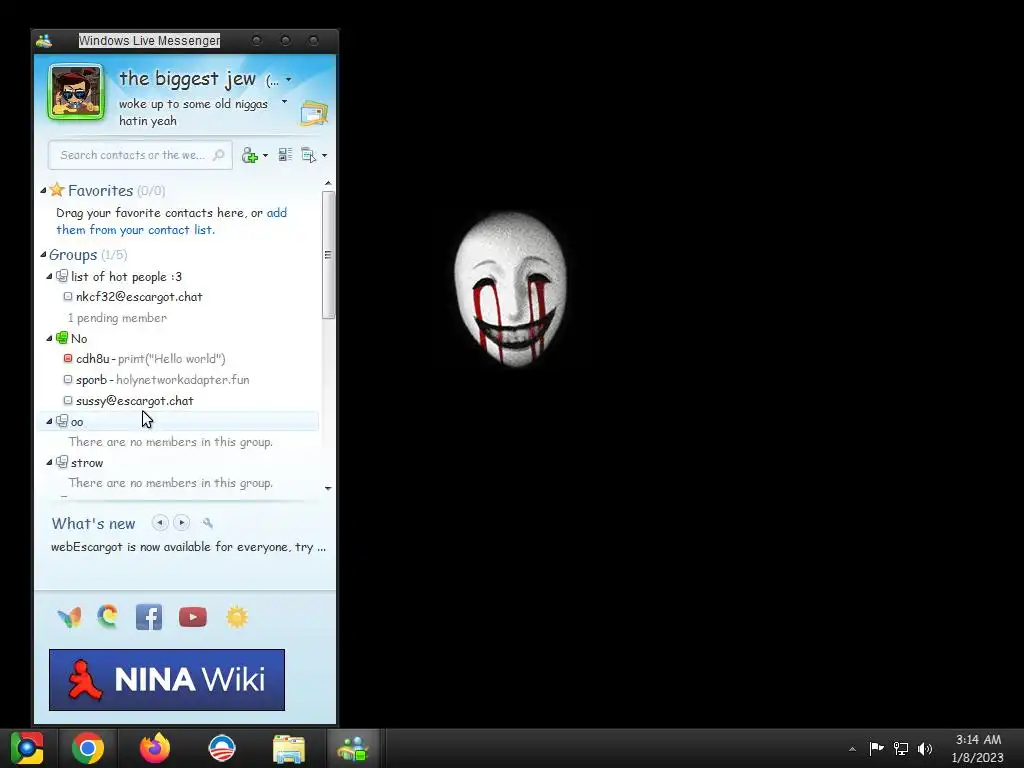Viewport: 1024px width, 768px height.
Task: Click the contact list scrollbar thumb
Action: tap(328, 255)
